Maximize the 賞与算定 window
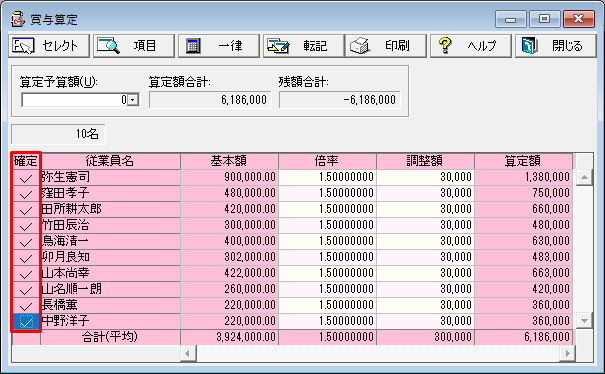The height and width of the screenshot is (374, 605). point(544,19)
